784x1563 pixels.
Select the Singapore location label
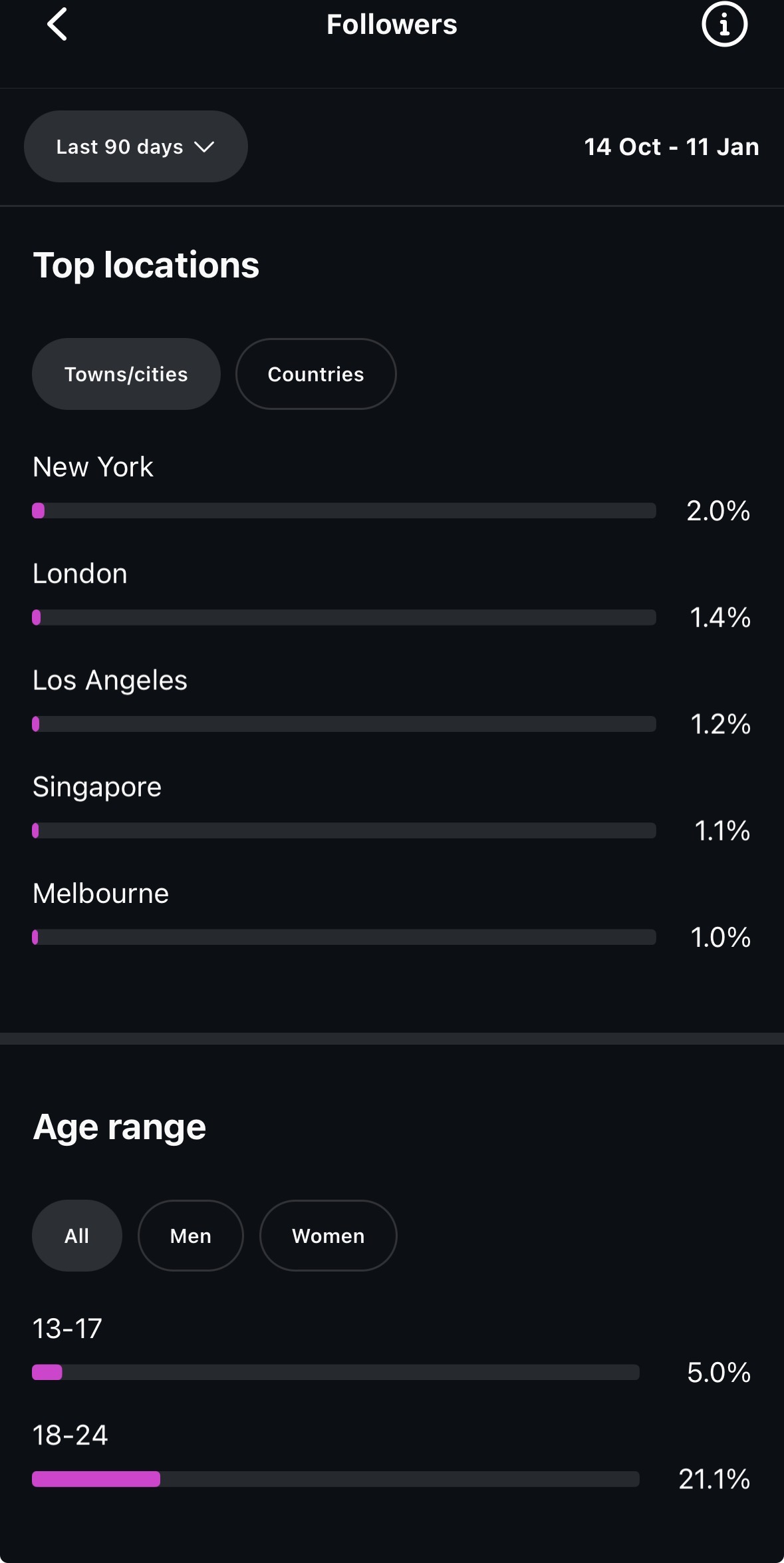[97, 787]
